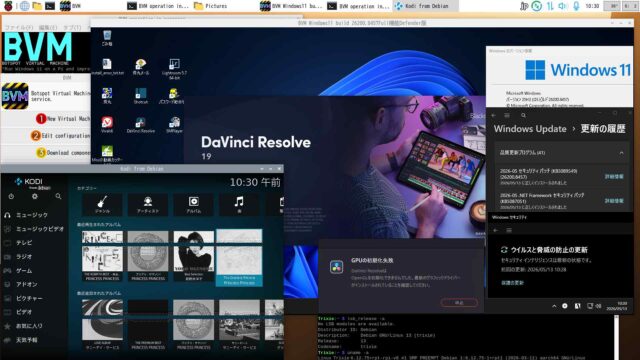Click the network transfer arrows tray icon

(x=550, y=6)
